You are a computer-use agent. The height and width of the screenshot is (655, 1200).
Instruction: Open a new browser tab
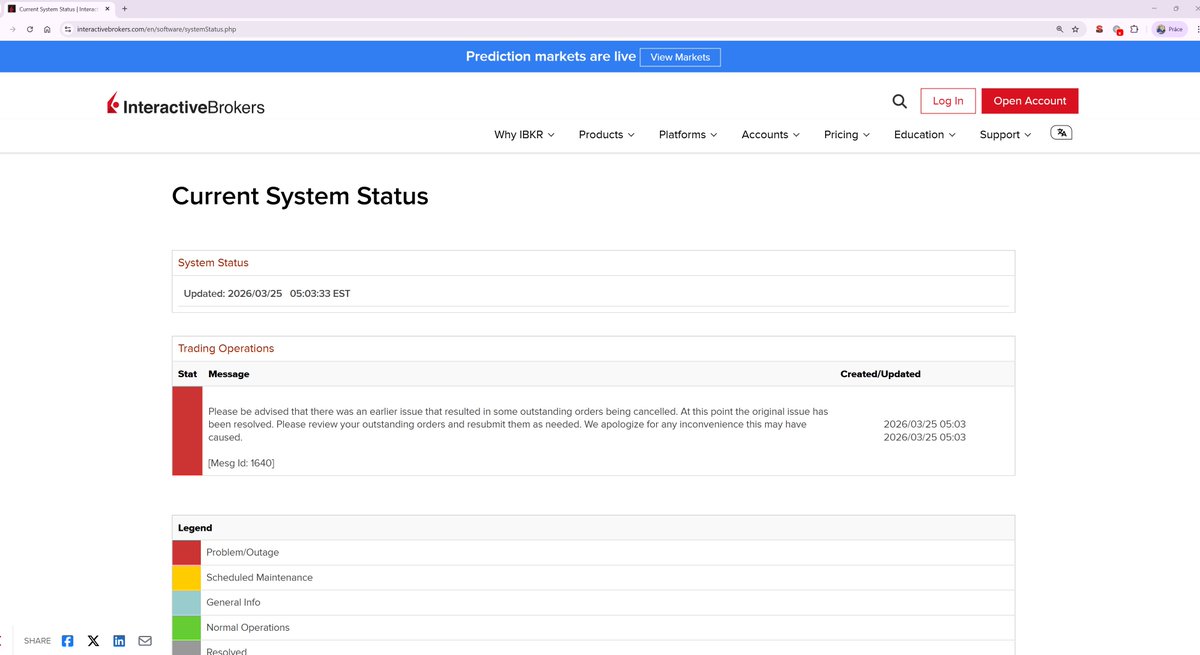click(124, 8)
